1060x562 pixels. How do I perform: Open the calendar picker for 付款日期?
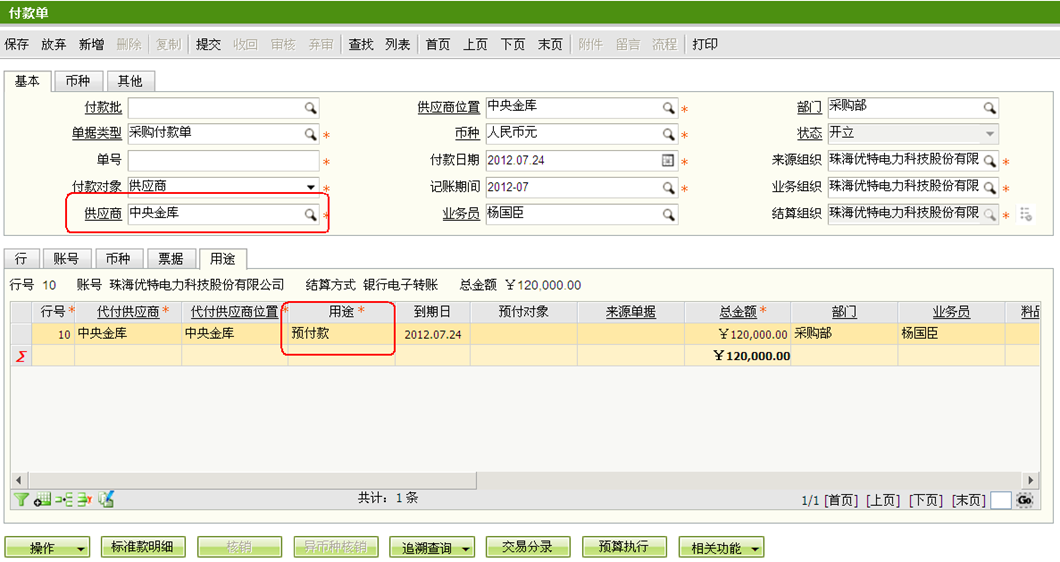pos(668,160)
